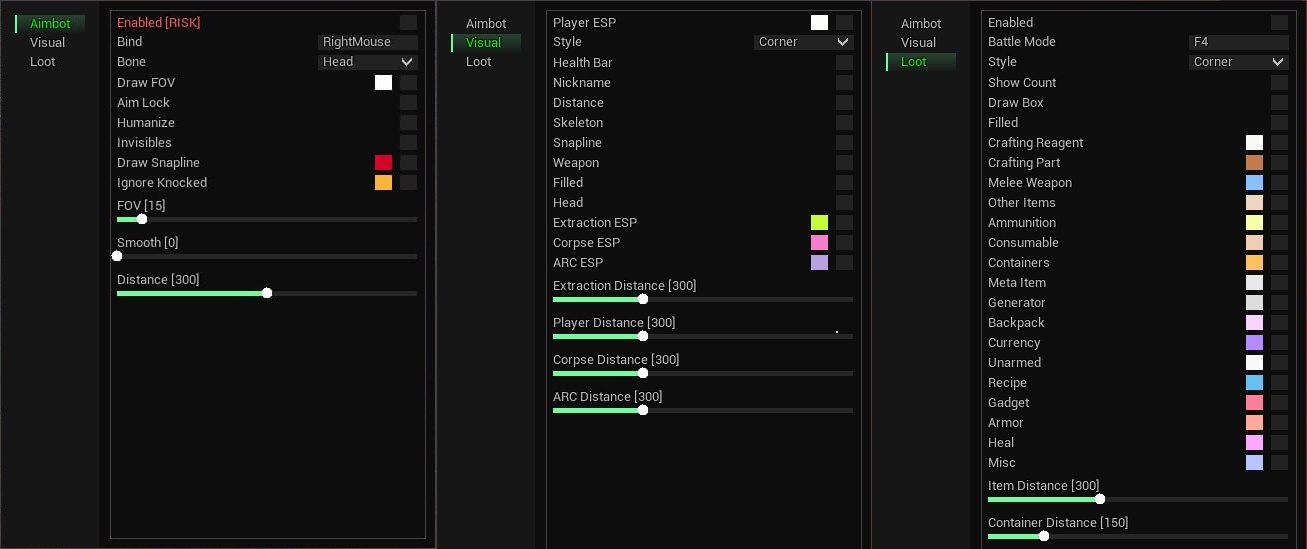Screen dimensions: 1307x549
Task: Click the F4 Battle Mode key button
Action: pyautogui.click(x=1238, y=42)
